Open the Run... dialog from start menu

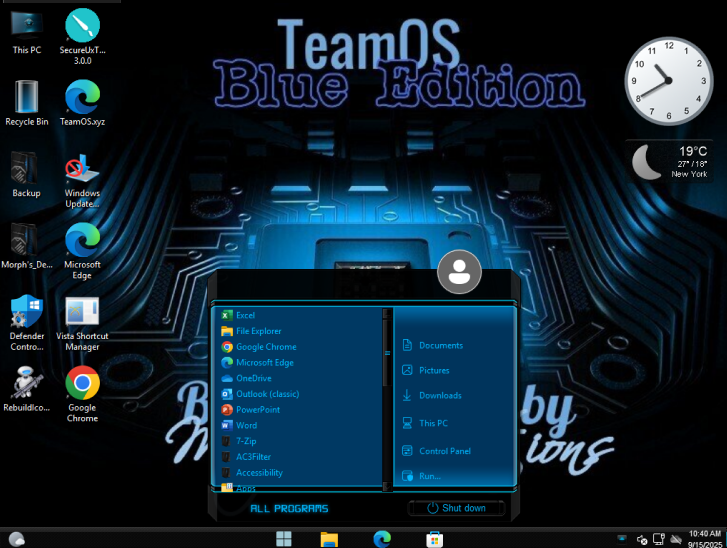point(421,476)
